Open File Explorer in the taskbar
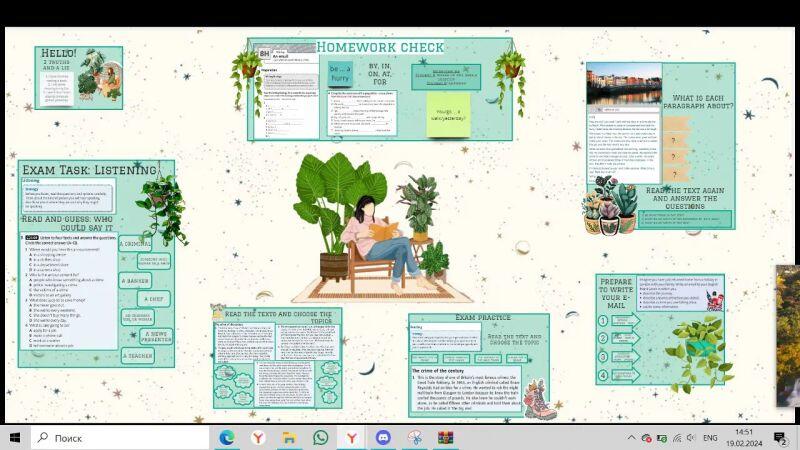 [289, 438]
